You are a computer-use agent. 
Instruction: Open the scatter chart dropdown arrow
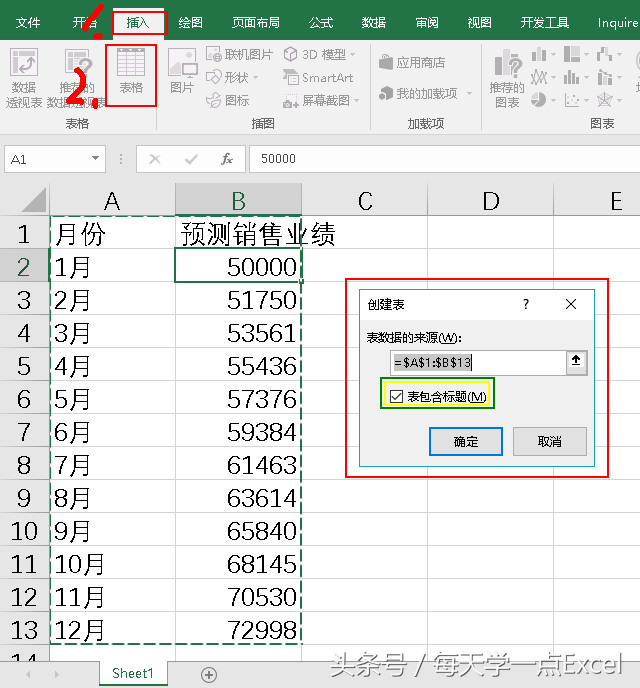[x=586, y=100]
